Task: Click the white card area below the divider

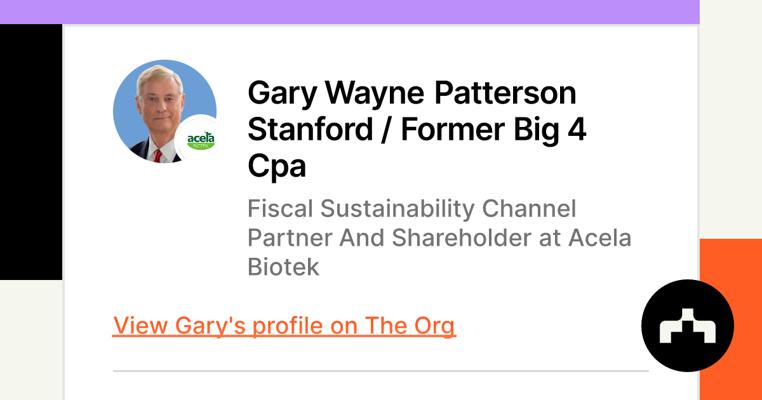Action: 380,387
